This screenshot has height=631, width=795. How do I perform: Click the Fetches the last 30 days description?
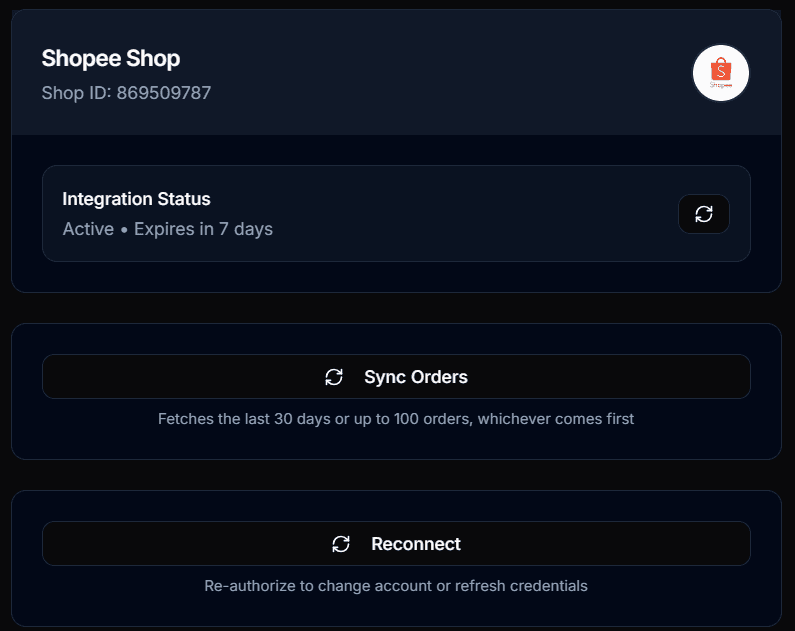pyautogui.click(x=396, y=419)
